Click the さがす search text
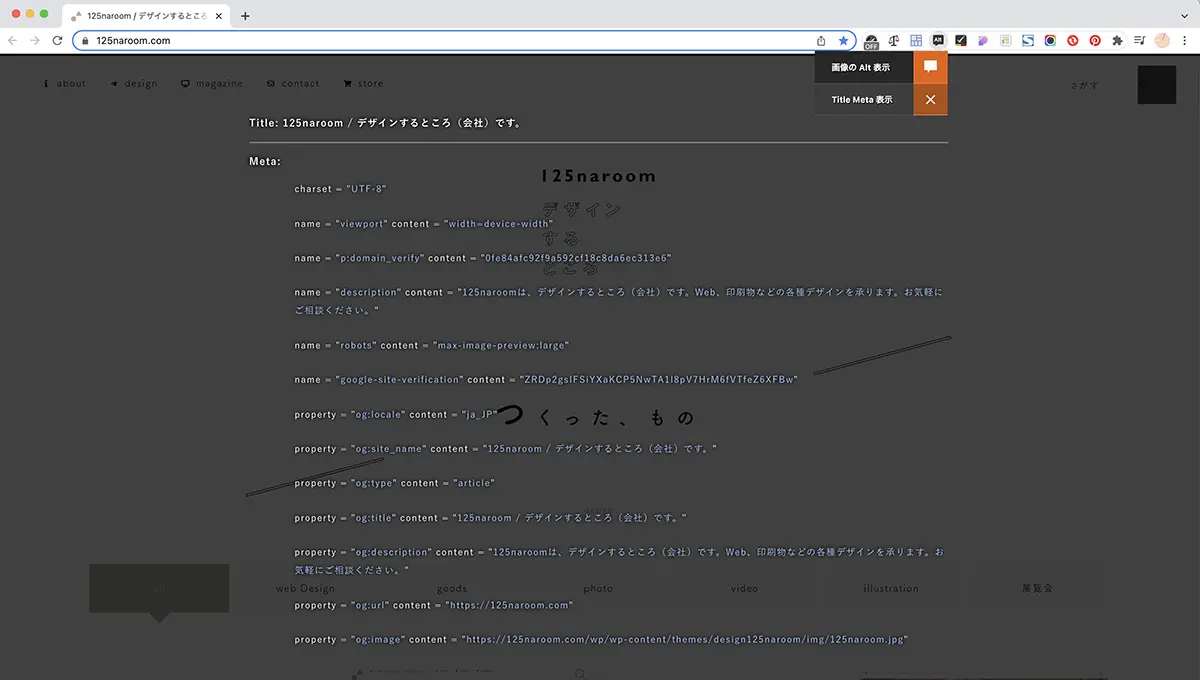This screenshot has width=1200, height=680. click(x=1084, y=85)
